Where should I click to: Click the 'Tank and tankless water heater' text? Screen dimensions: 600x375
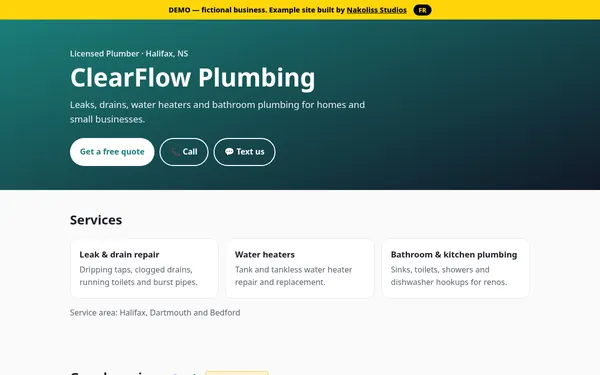click(293, 276)
